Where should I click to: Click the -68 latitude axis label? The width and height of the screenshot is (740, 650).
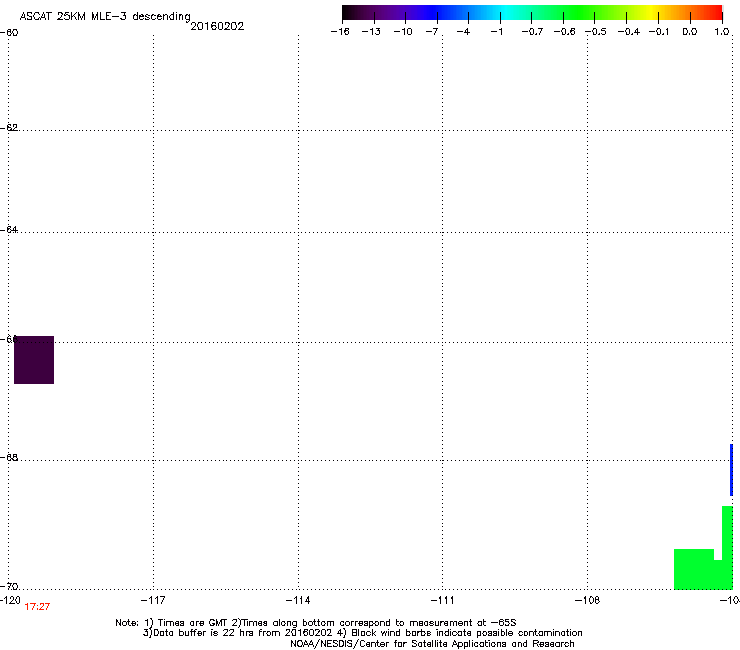pyautogui.click(x=9, y=457)
